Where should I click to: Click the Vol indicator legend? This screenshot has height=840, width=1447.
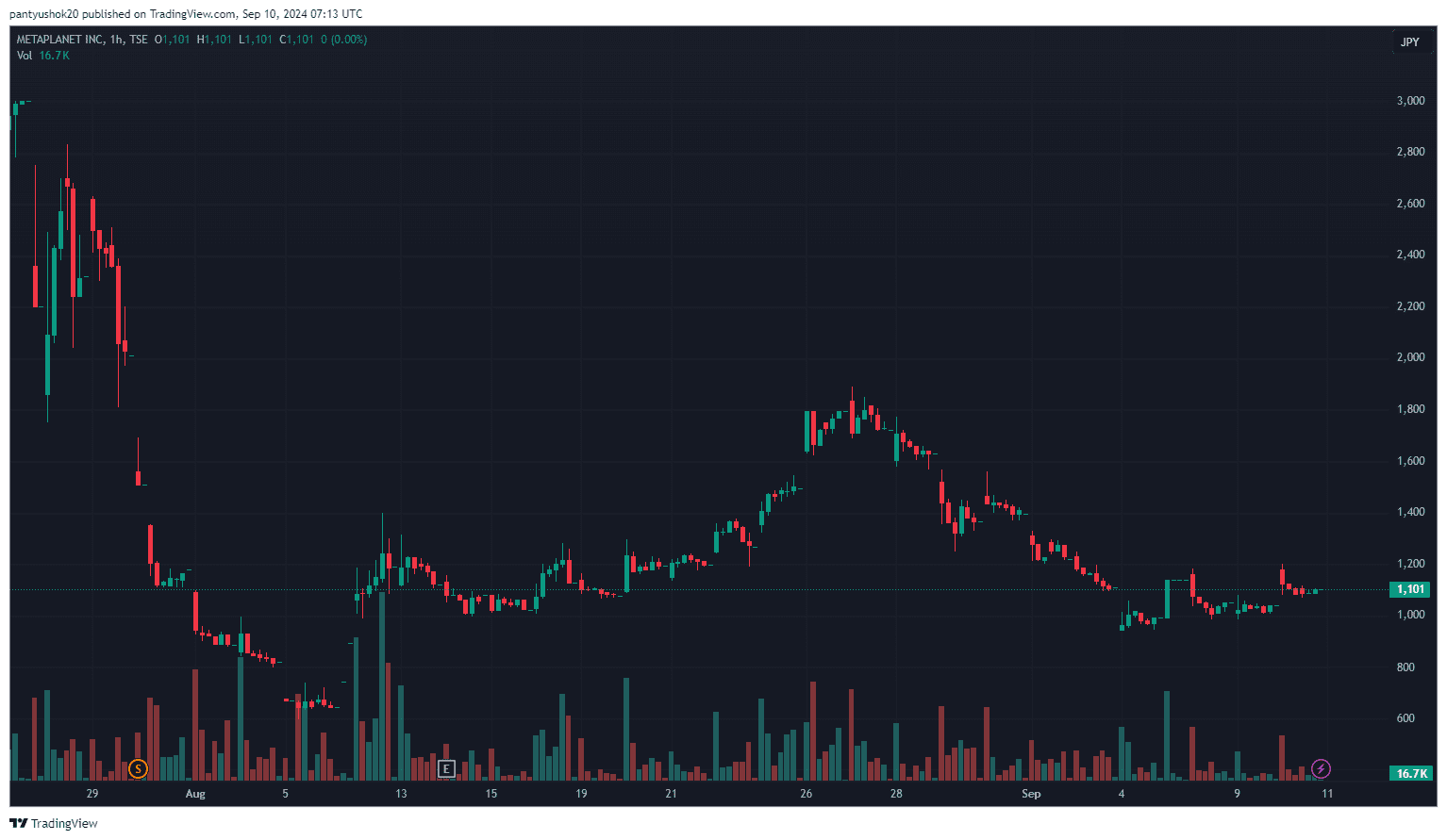(43, 56)
